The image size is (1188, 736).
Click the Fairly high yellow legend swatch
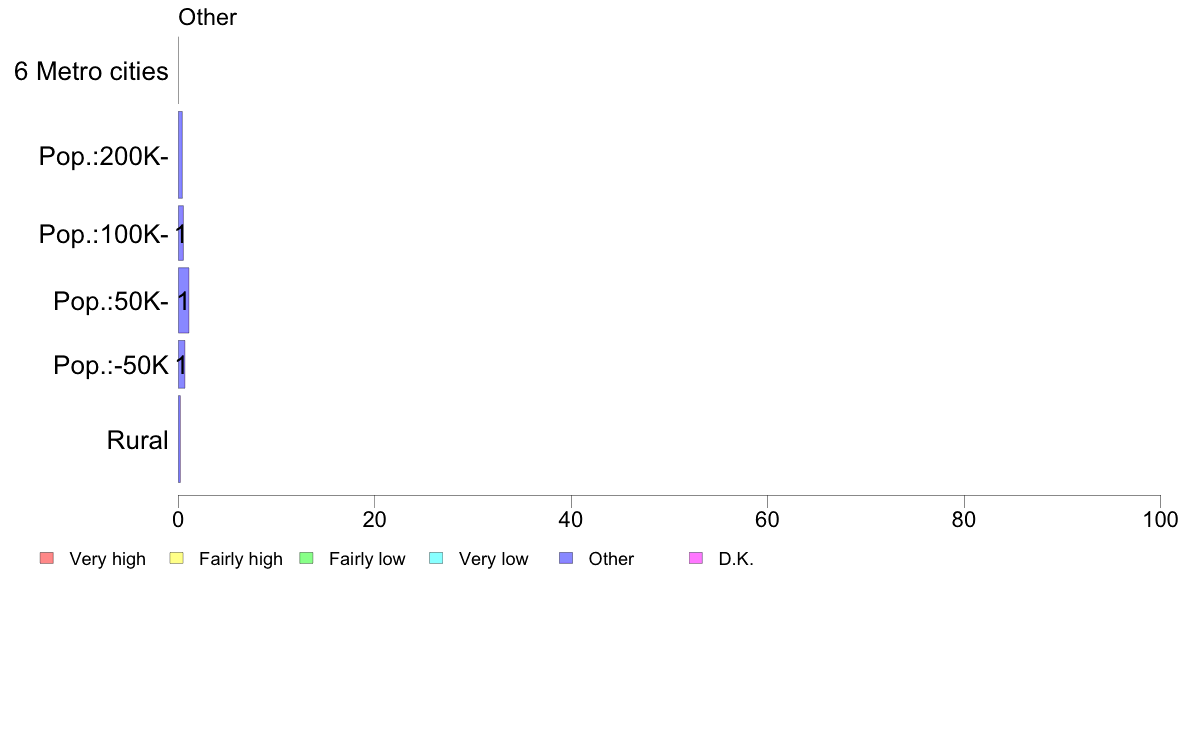tap(177, 559)
